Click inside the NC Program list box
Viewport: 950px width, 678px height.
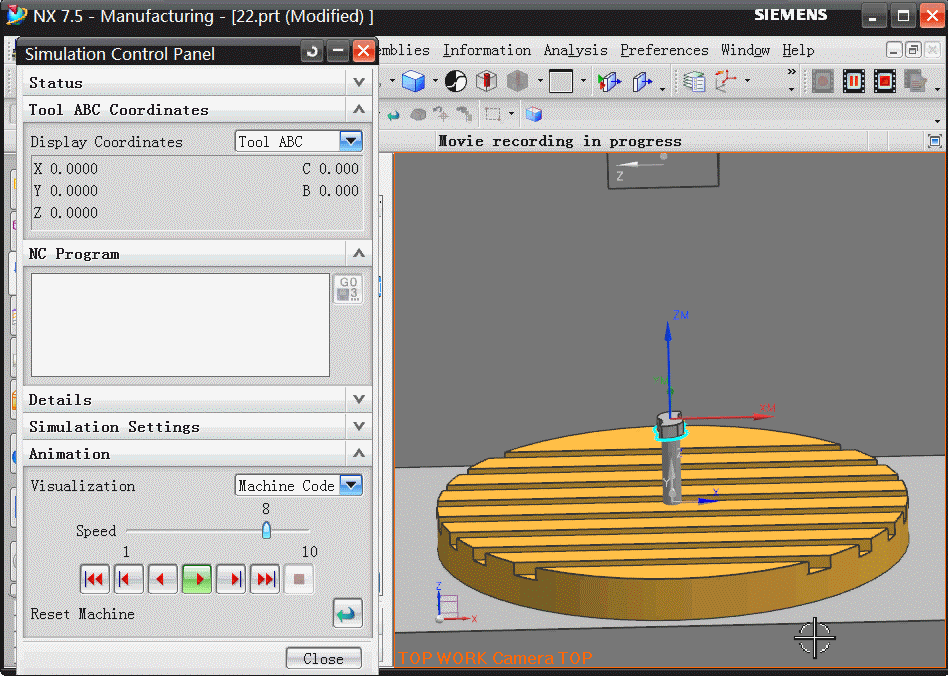[x=180, y=325]
